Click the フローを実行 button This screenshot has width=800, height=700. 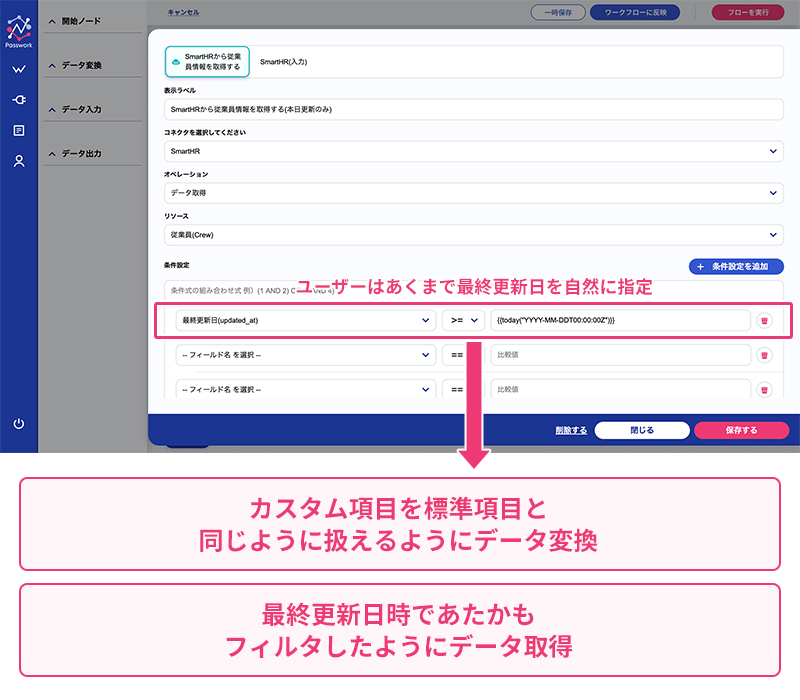(748, 12)
